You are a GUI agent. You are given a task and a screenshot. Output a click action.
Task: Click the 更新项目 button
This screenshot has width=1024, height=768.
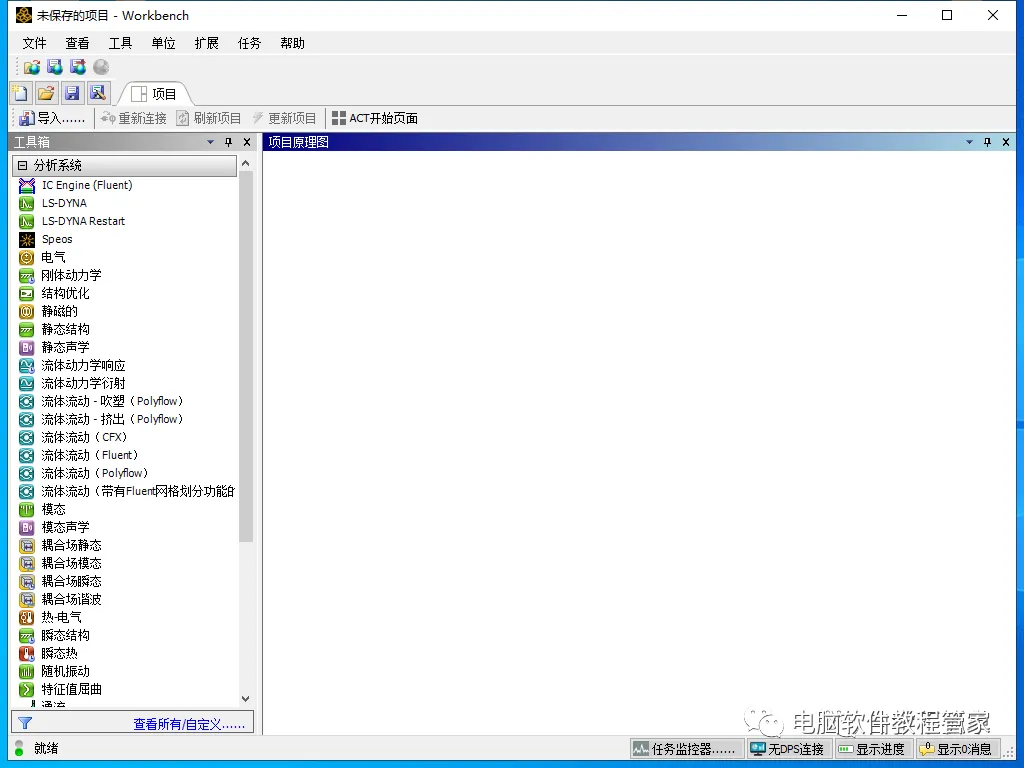[x=284, y=118]
